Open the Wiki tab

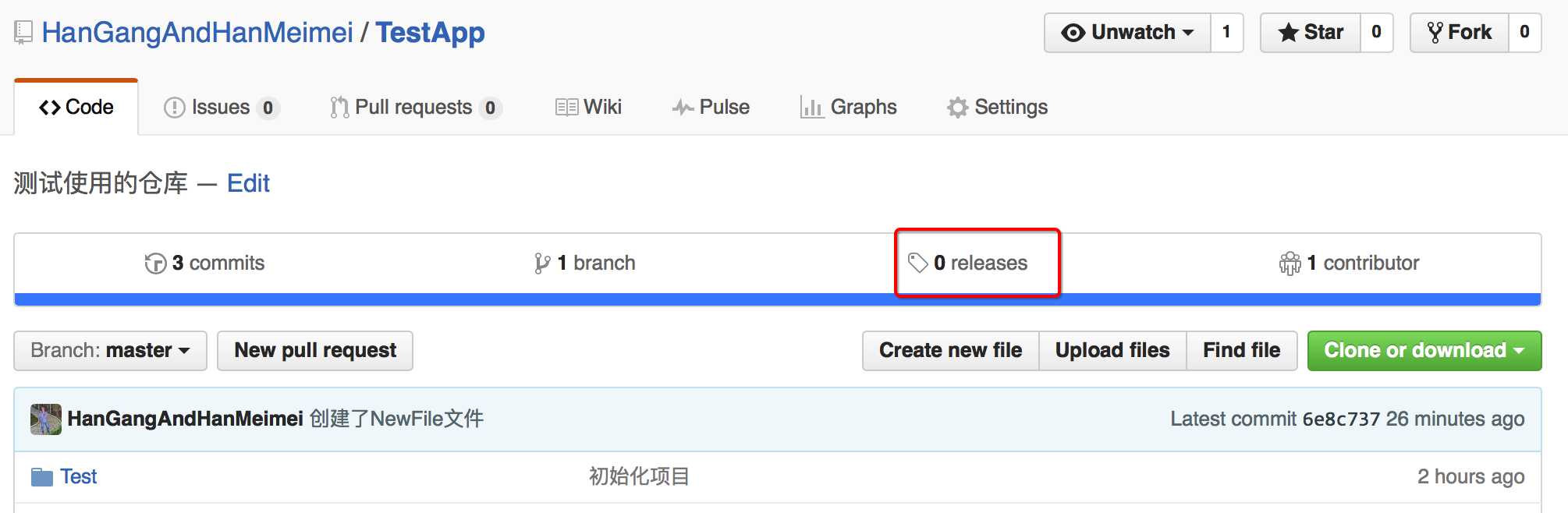pyautogui.click(x=588, y=108)
